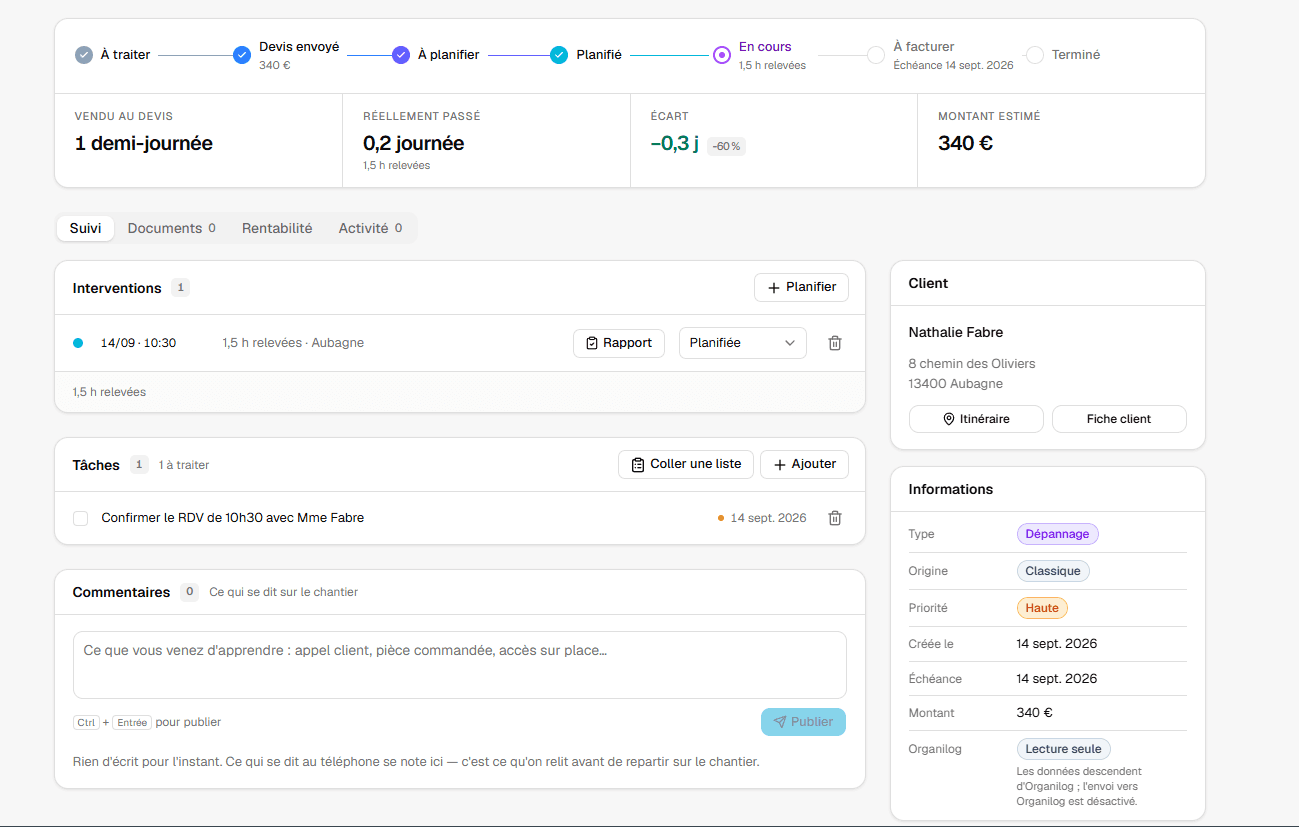Click the −0,3 j écart value
The image size is (1299, 827).
click(x=674, y=143)
